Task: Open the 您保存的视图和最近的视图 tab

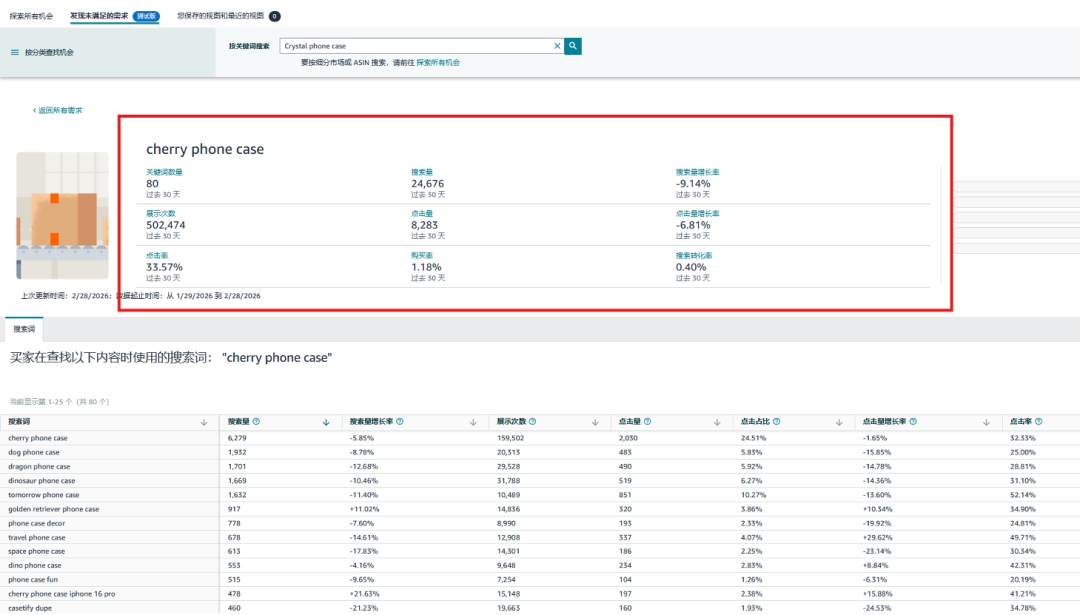Action: [x=221, y=16]
